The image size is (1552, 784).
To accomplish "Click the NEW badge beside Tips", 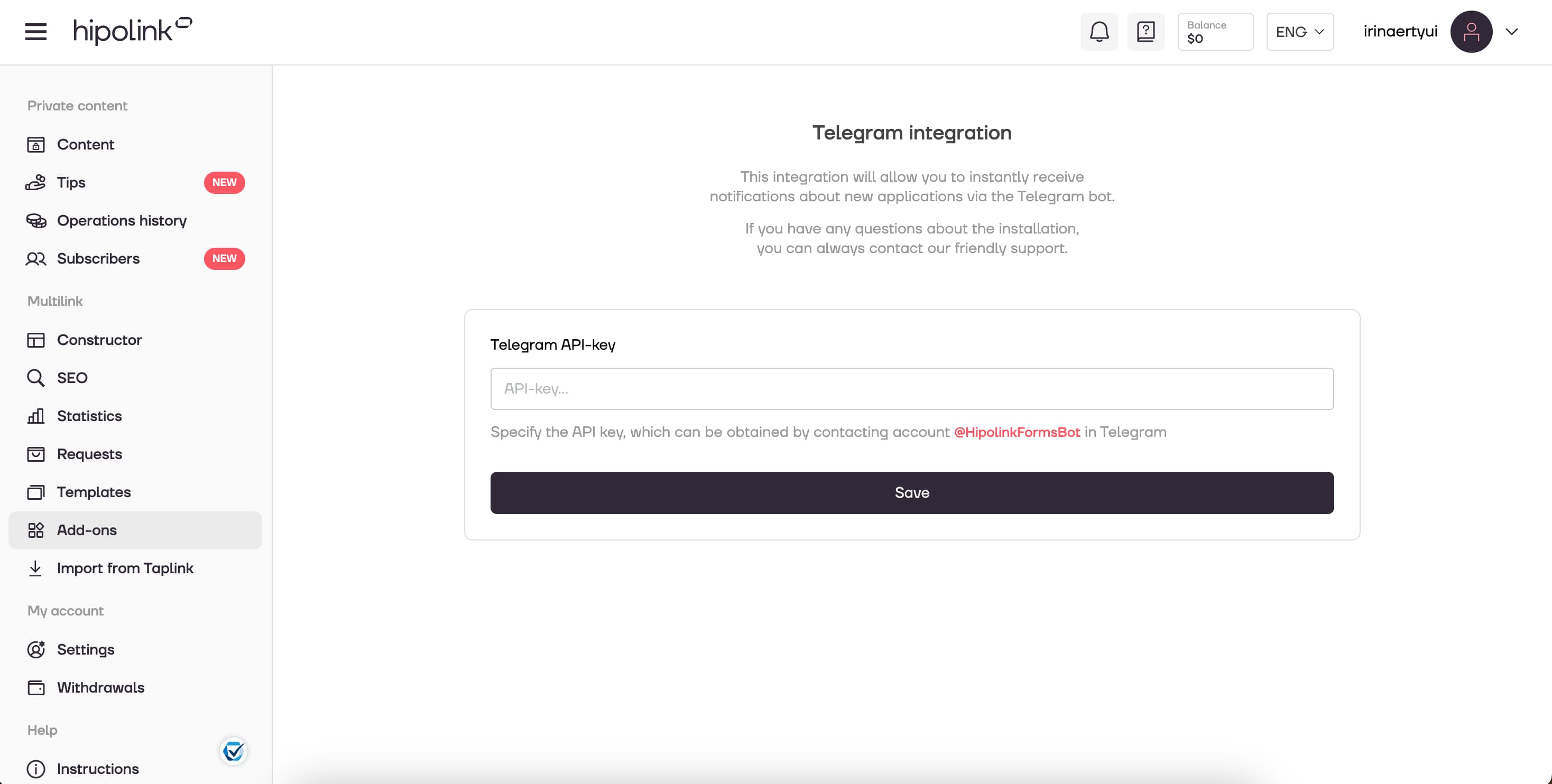I will coord(224,182).
